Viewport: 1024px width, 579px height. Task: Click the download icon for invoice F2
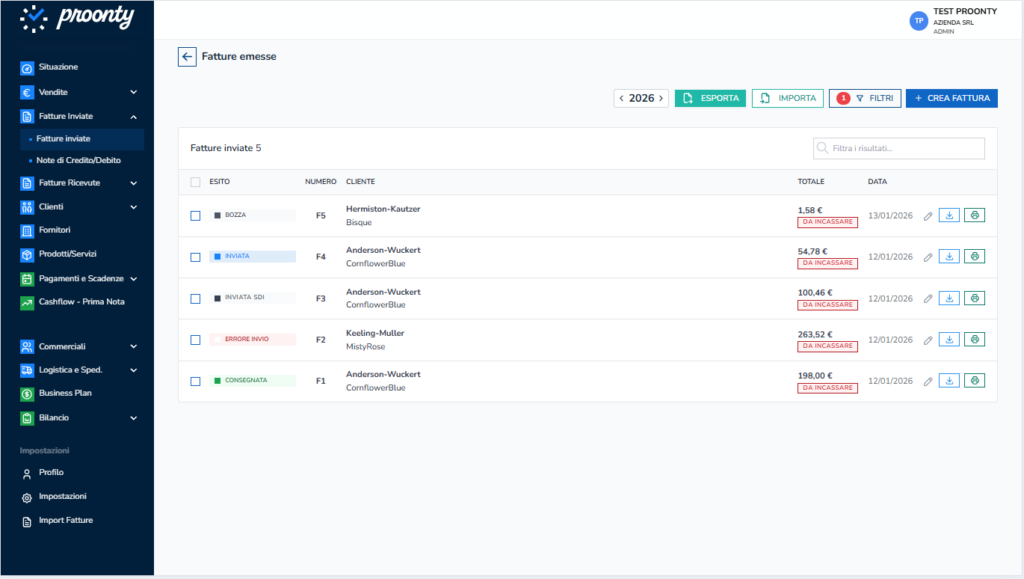click(949, 339)
